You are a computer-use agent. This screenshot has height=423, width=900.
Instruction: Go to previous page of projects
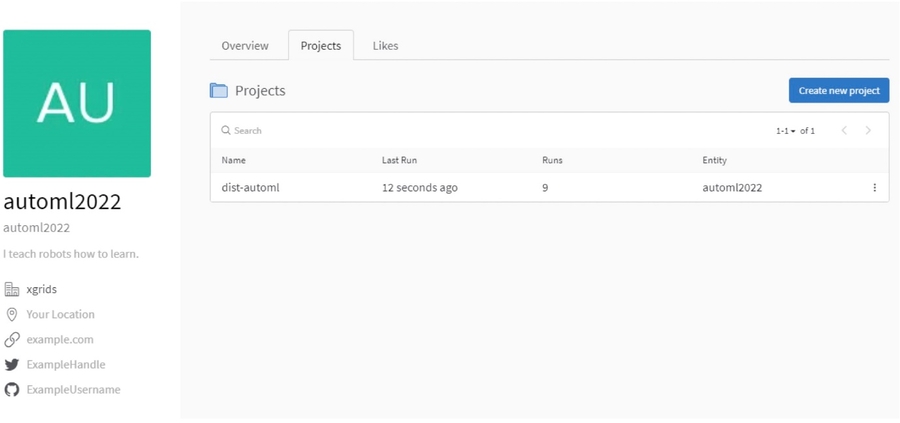(844, 131)
